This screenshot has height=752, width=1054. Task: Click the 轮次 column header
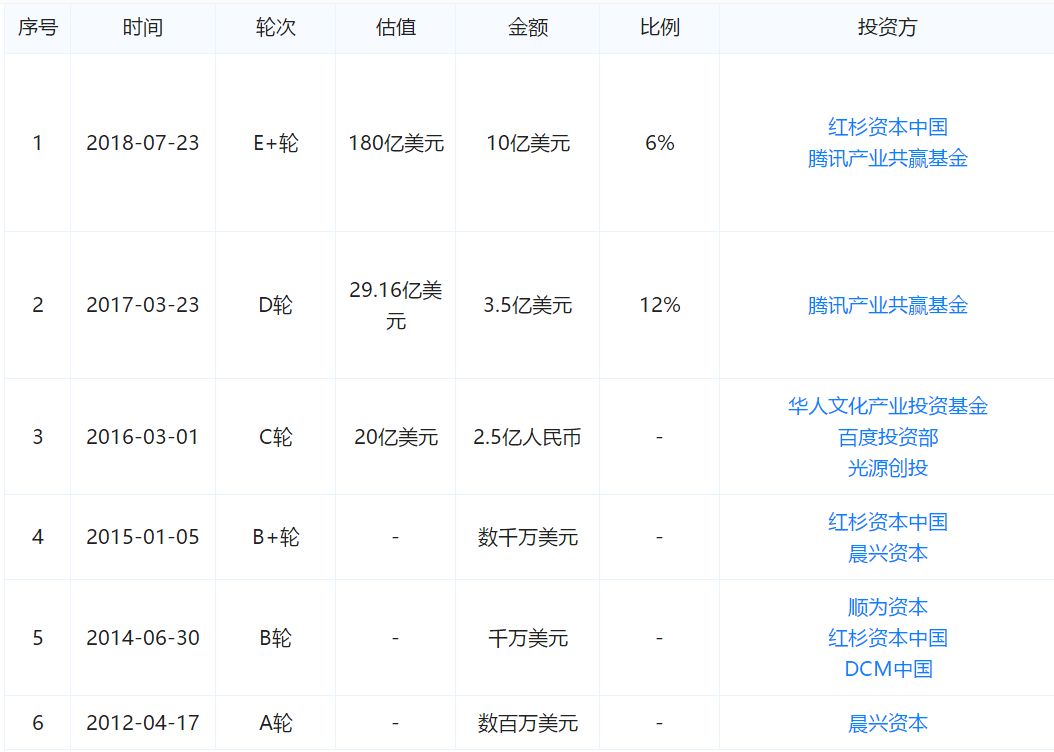(x=276, y=28)
